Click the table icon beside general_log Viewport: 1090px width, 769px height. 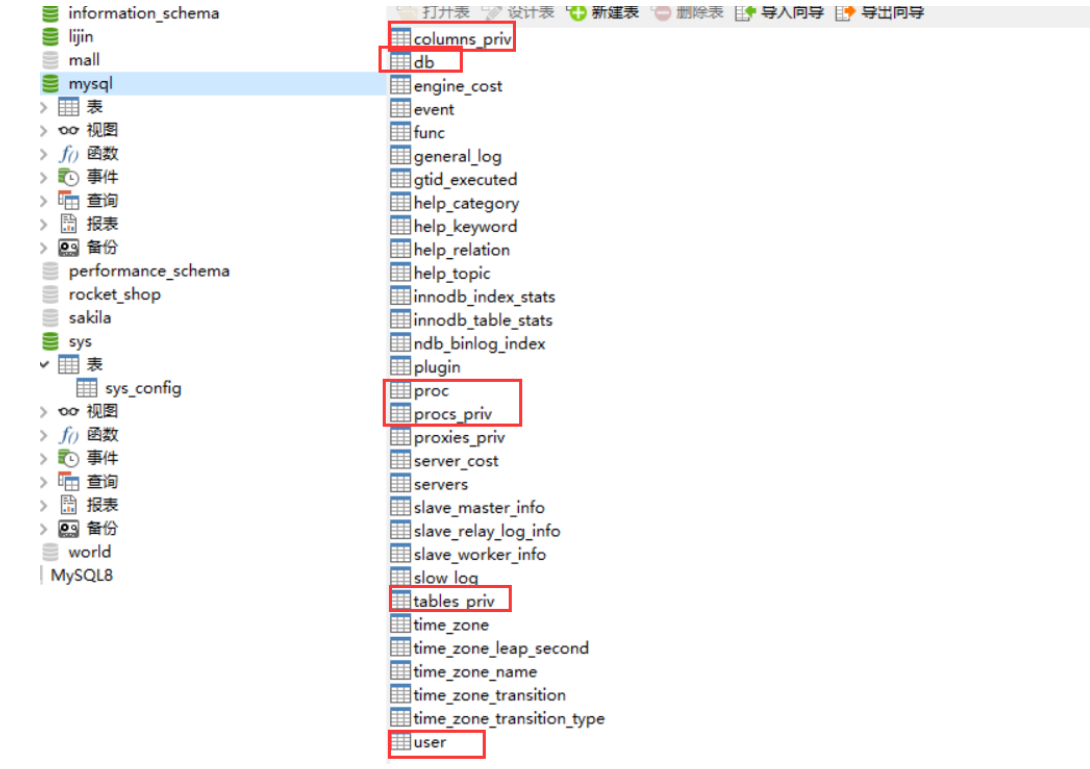tap(400, 155)
